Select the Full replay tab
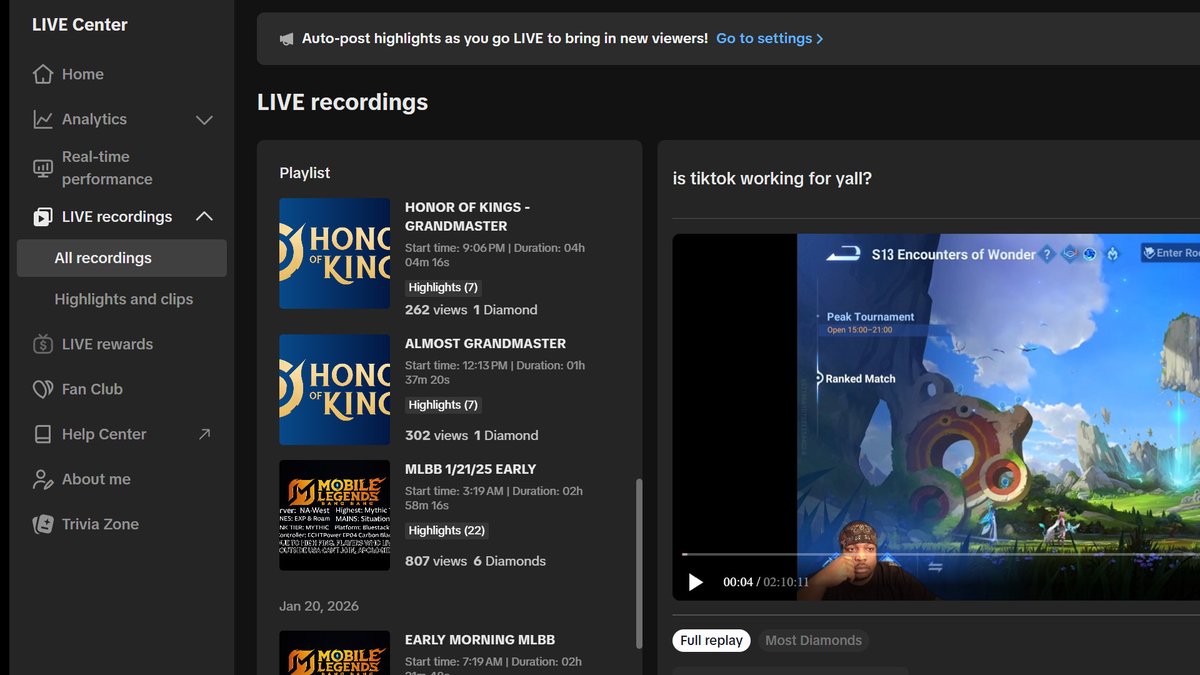The height and width of the screenshot is (675, 1200). click(711, 640)
